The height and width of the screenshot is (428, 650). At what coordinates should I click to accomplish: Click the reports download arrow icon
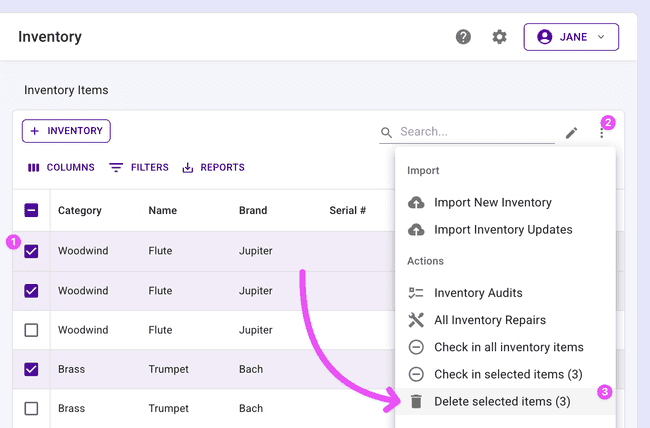pos(188,168)
